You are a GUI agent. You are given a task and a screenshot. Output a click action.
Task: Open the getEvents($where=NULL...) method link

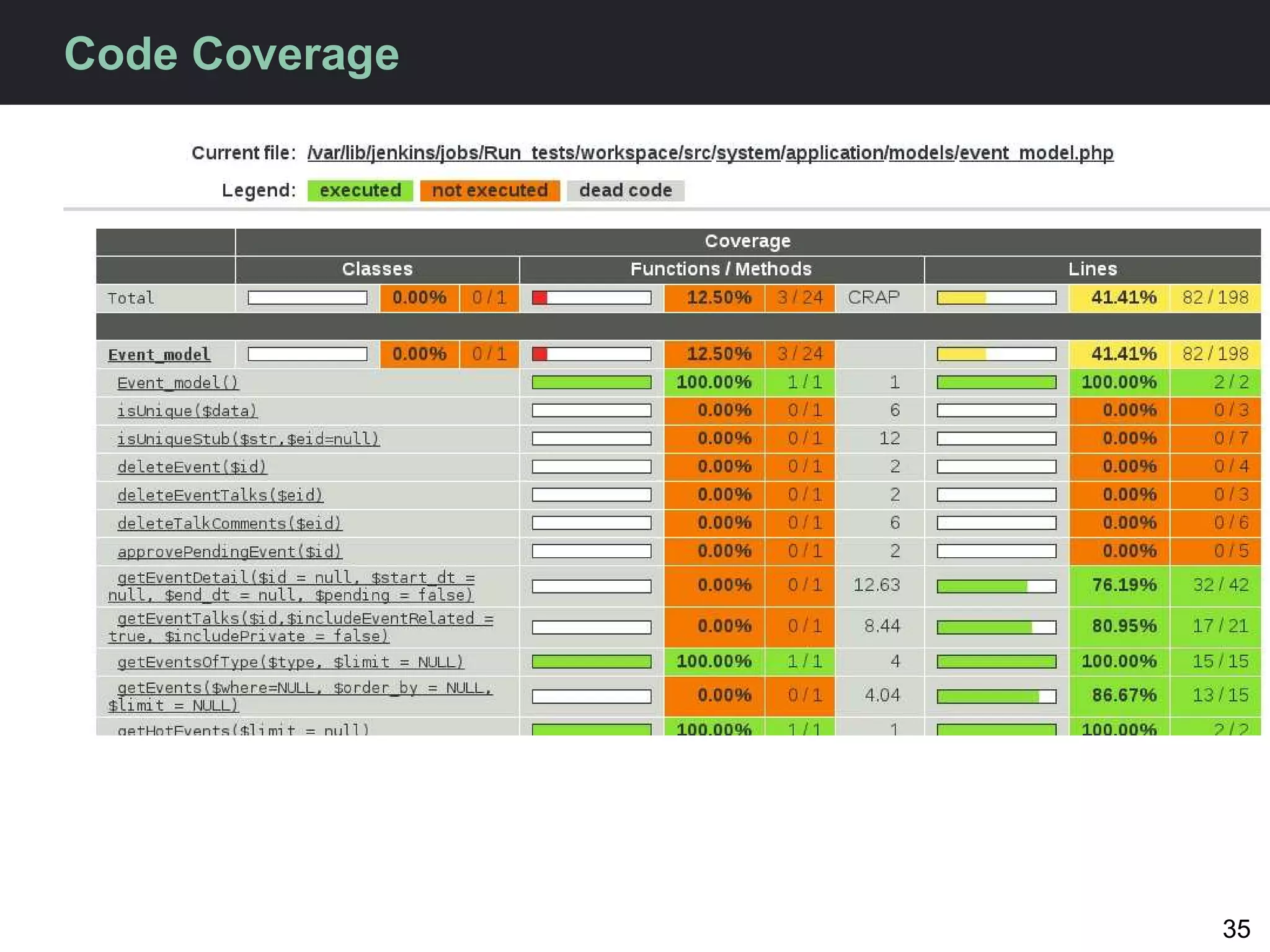[300, 697]
